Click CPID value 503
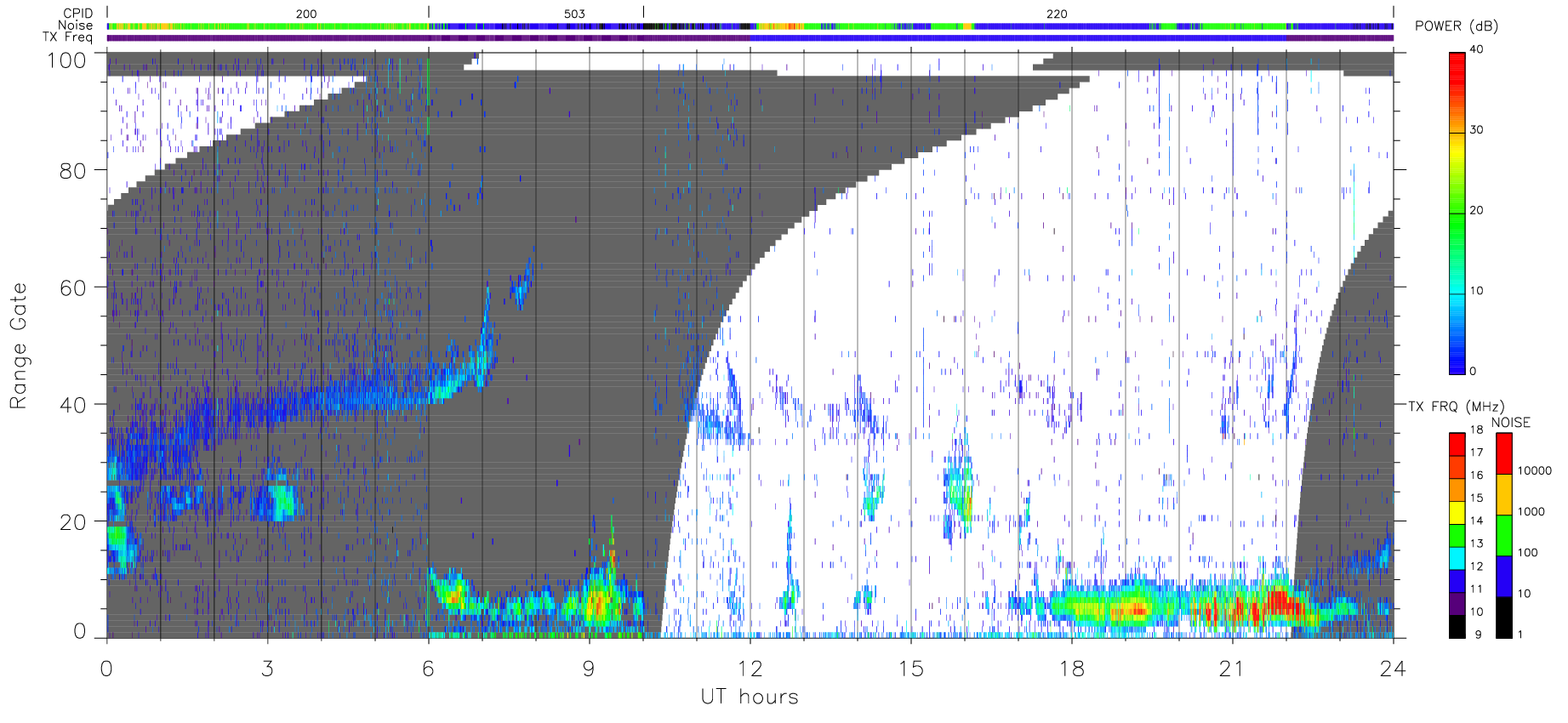The image size is (1568, 723). pyautogui.click(x=574, y=14)
